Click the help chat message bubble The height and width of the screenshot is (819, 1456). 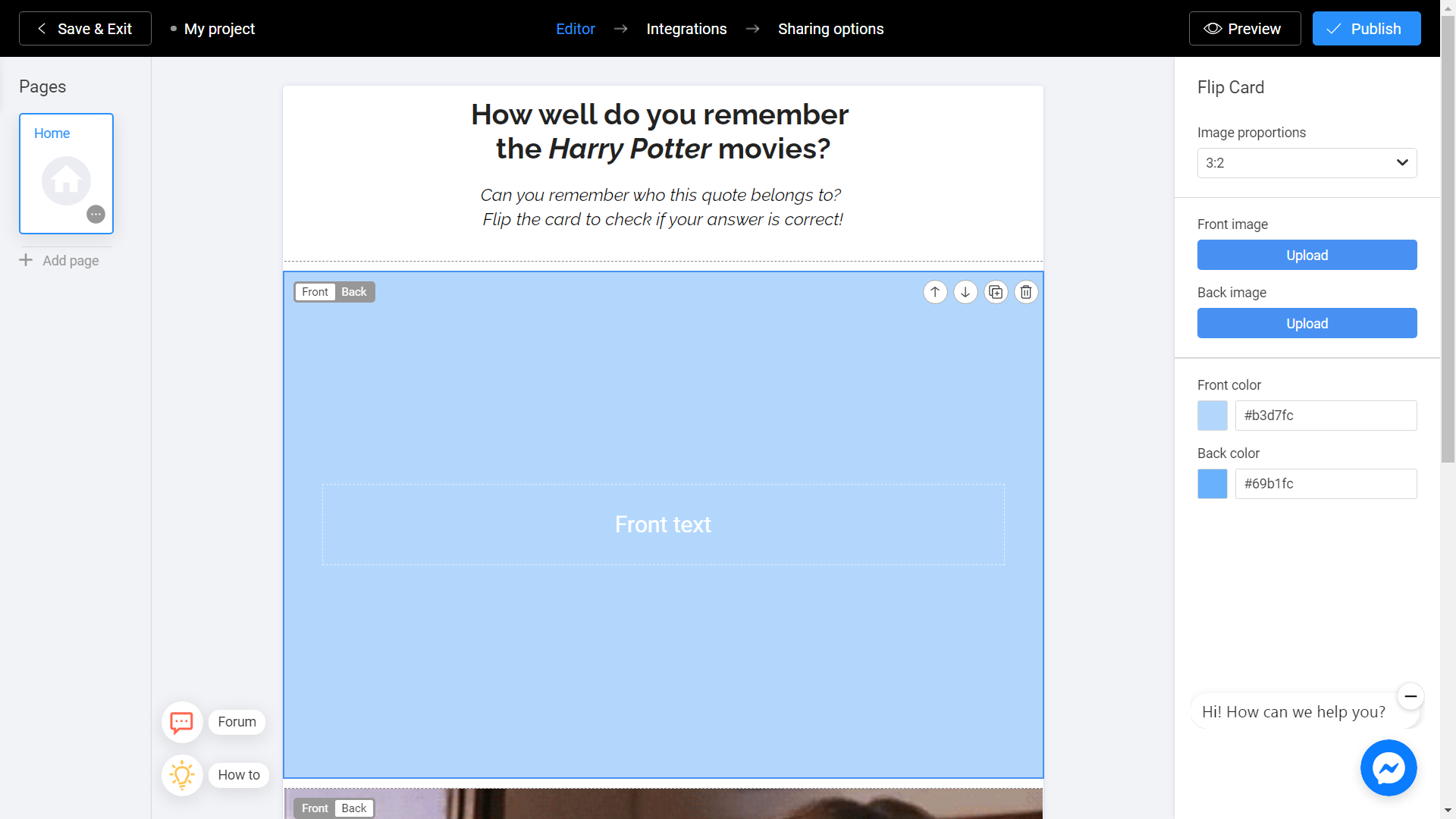point(1294,711)
